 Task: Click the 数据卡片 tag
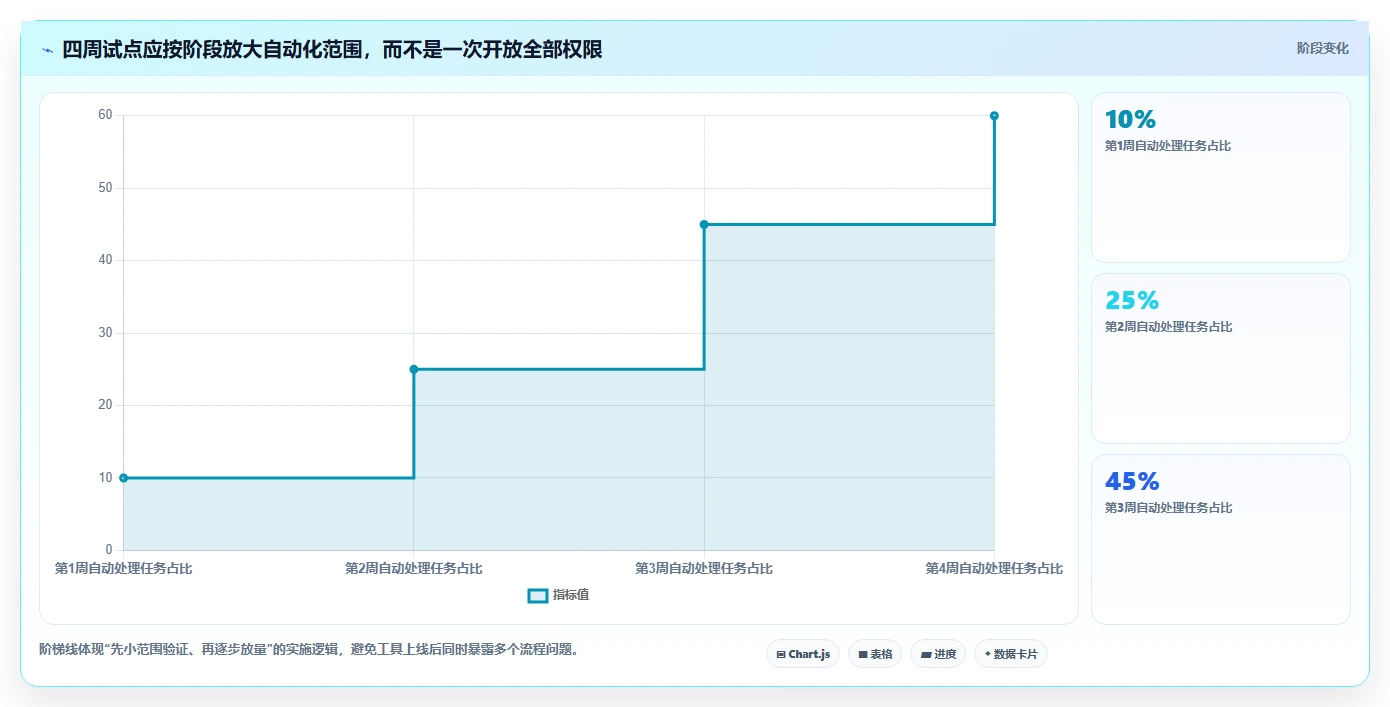coord(1011,654)
